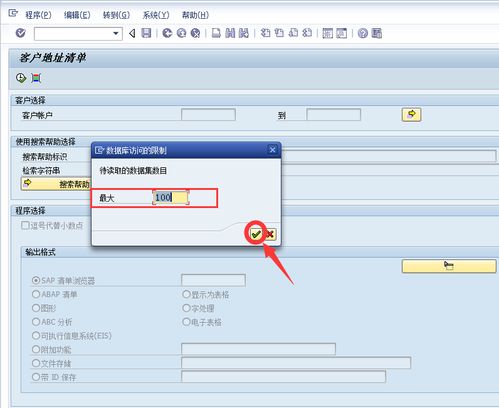
Task: Open multiple selection arrow for 客户帐户
Action: [411, 115]
